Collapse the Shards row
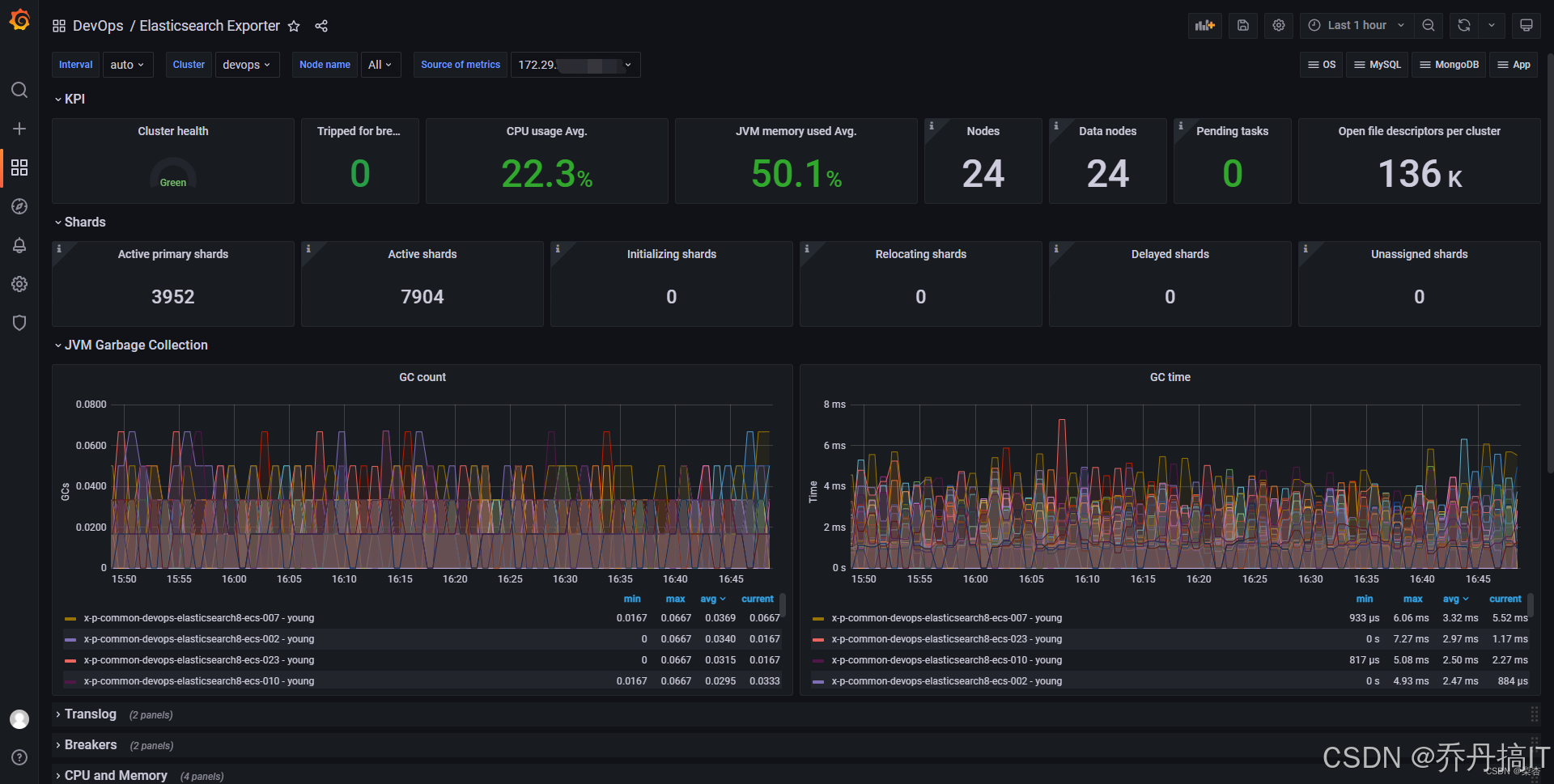 pos(80,222)
